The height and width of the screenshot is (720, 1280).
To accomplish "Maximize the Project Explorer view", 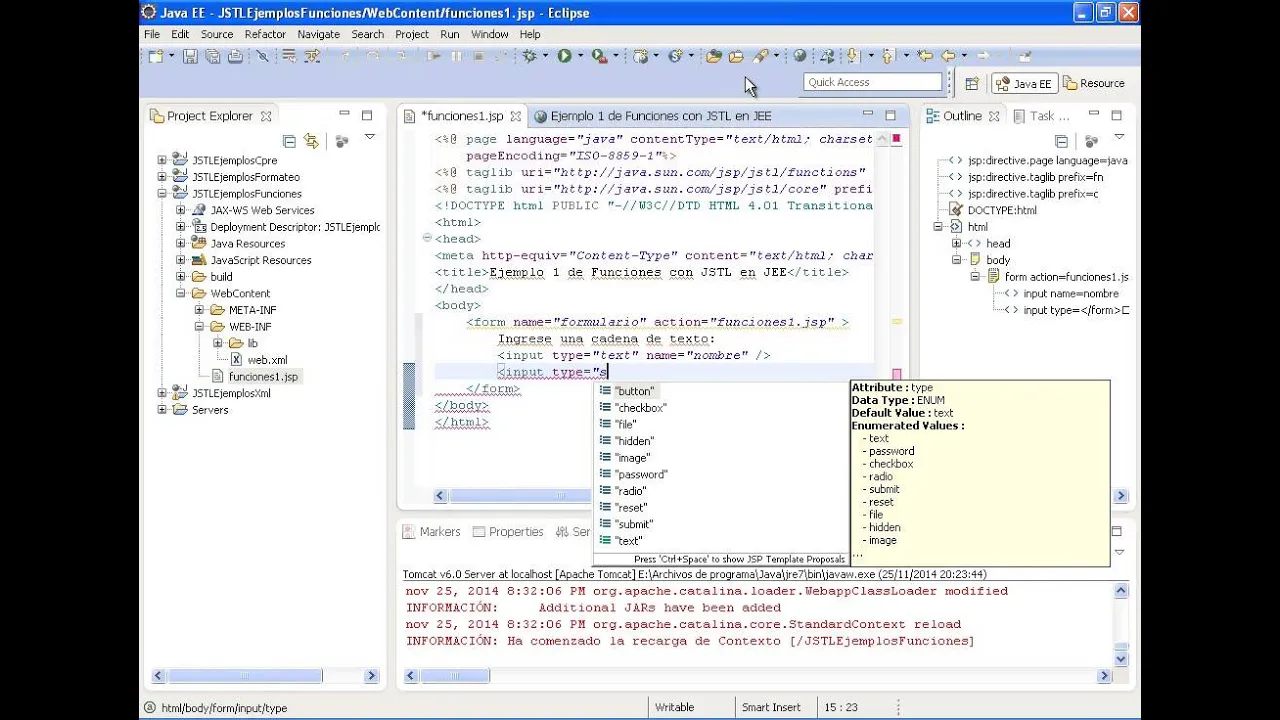I will 367,115.
